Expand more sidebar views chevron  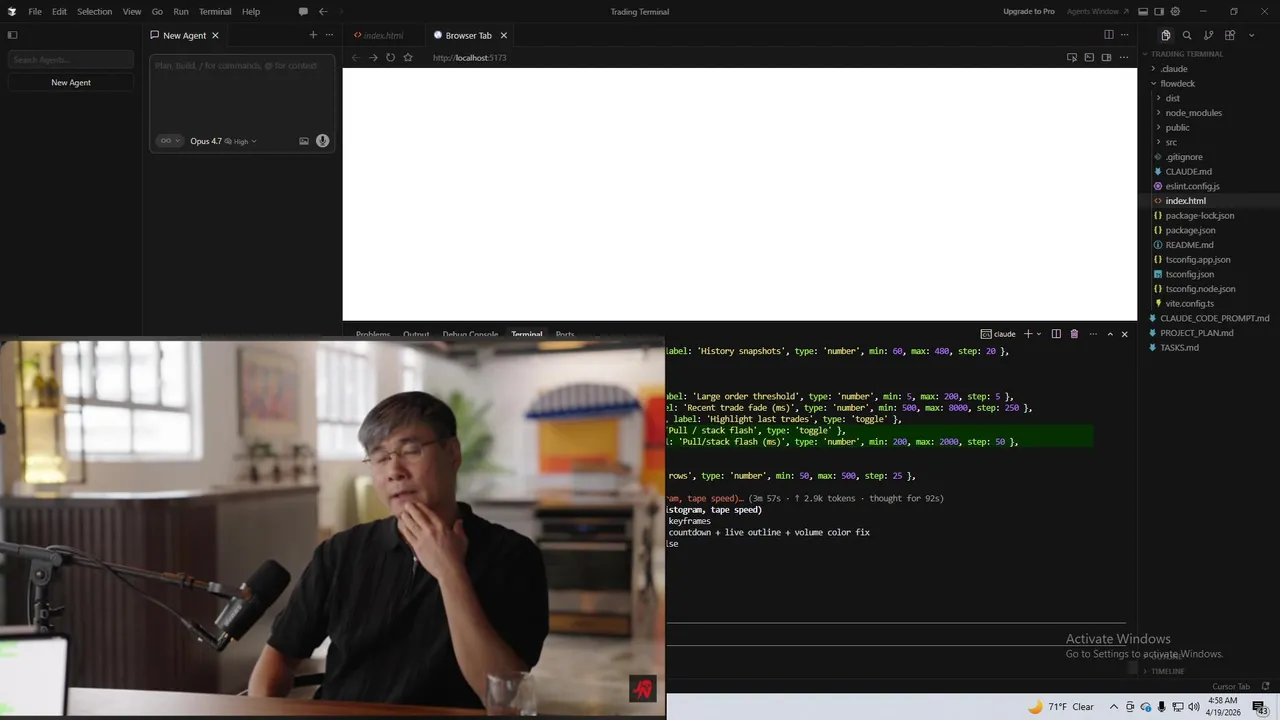pos(1251,35)
